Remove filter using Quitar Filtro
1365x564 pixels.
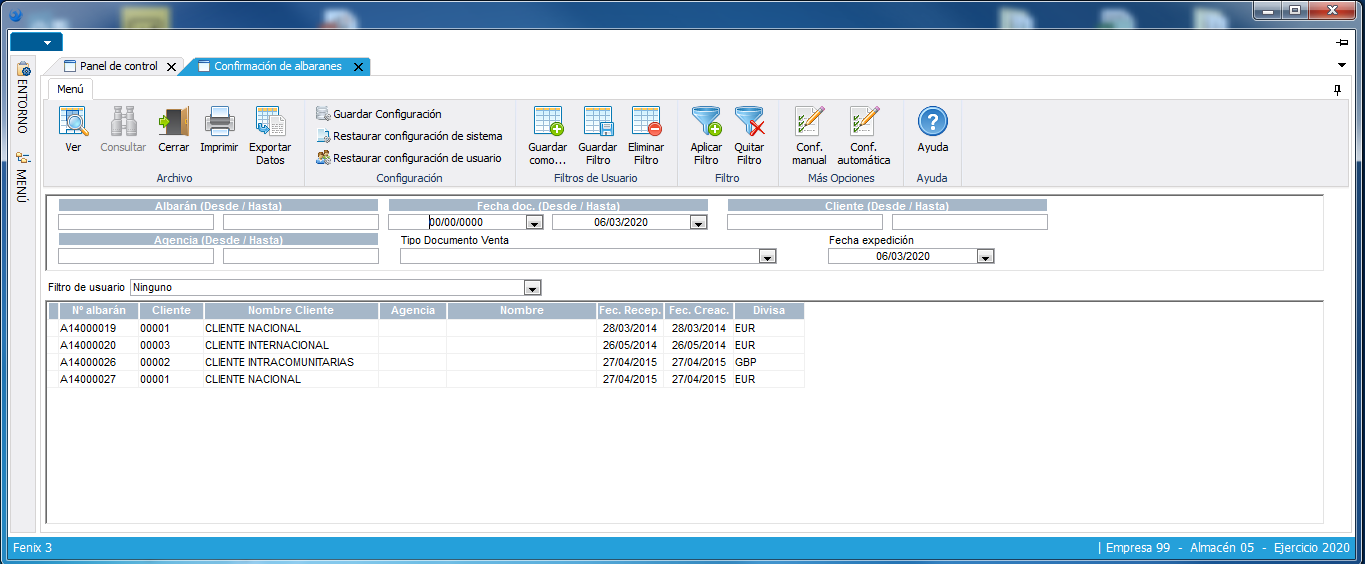[x=749, y=122]
